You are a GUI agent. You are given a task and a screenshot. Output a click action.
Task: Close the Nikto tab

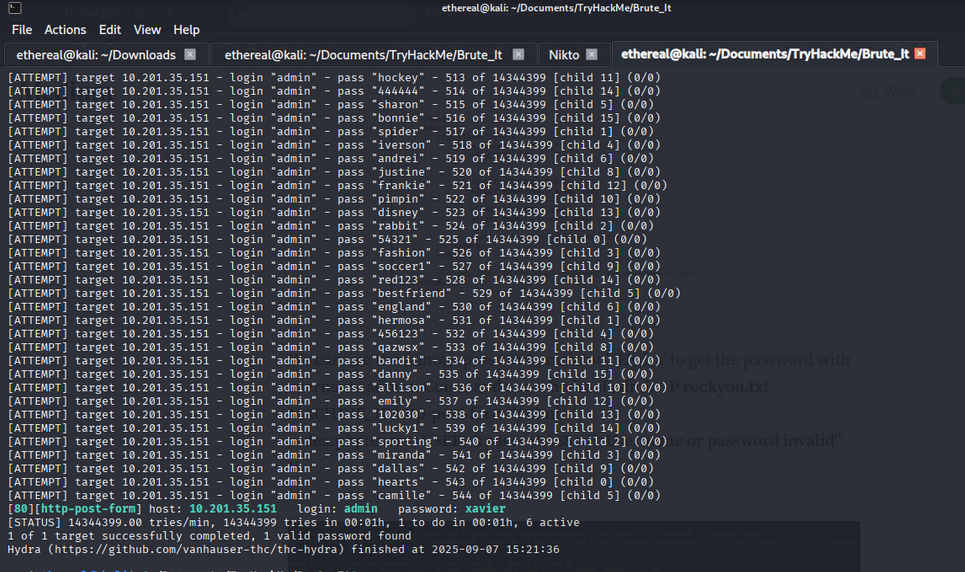pyautogui.click(x=591, y=54)
